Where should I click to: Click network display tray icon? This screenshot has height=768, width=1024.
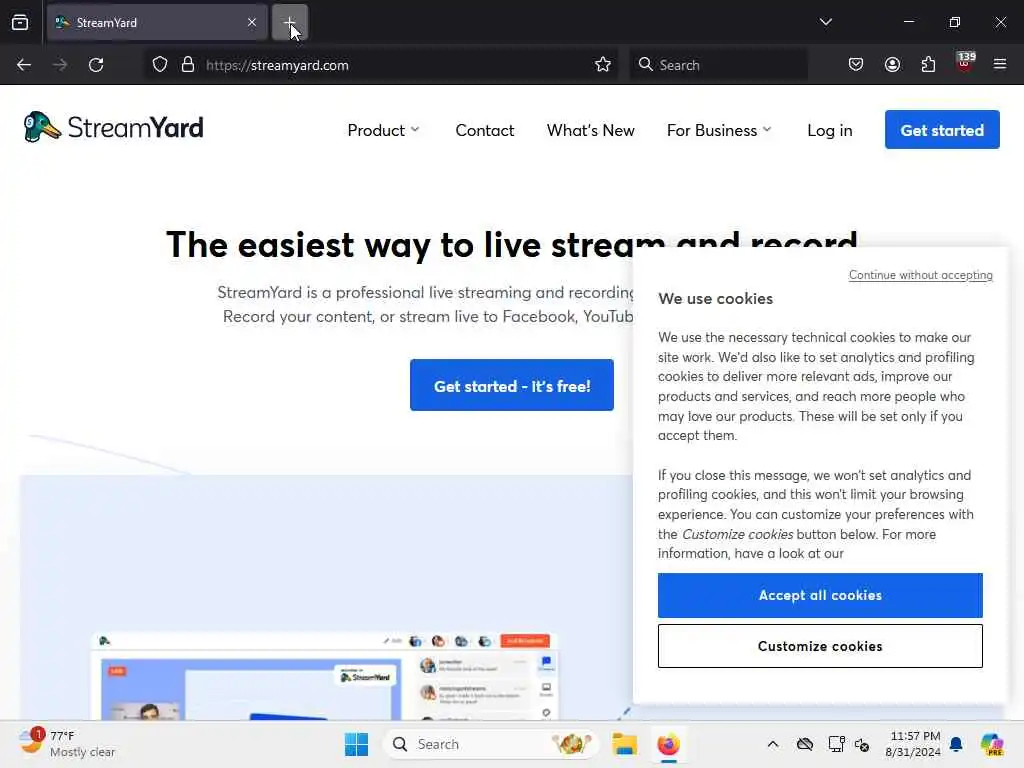836,744
